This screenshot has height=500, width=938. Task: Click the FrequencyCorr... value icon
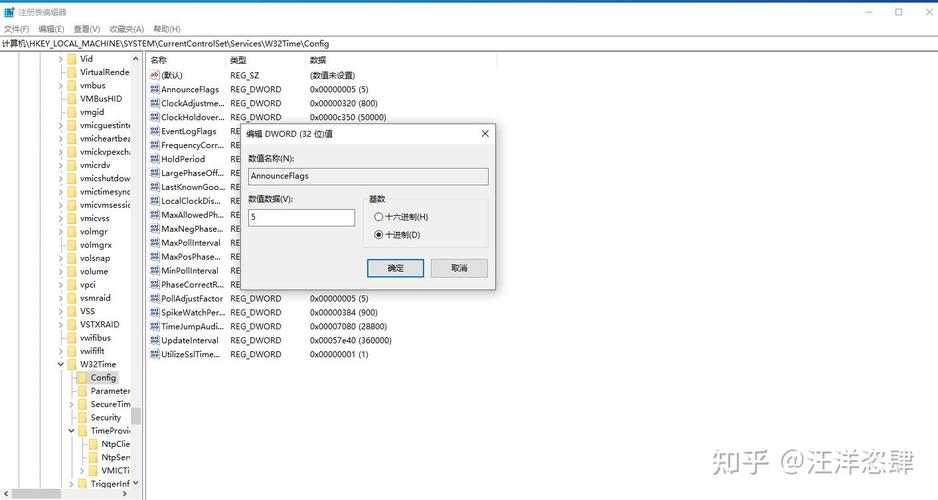click(154, 145)
